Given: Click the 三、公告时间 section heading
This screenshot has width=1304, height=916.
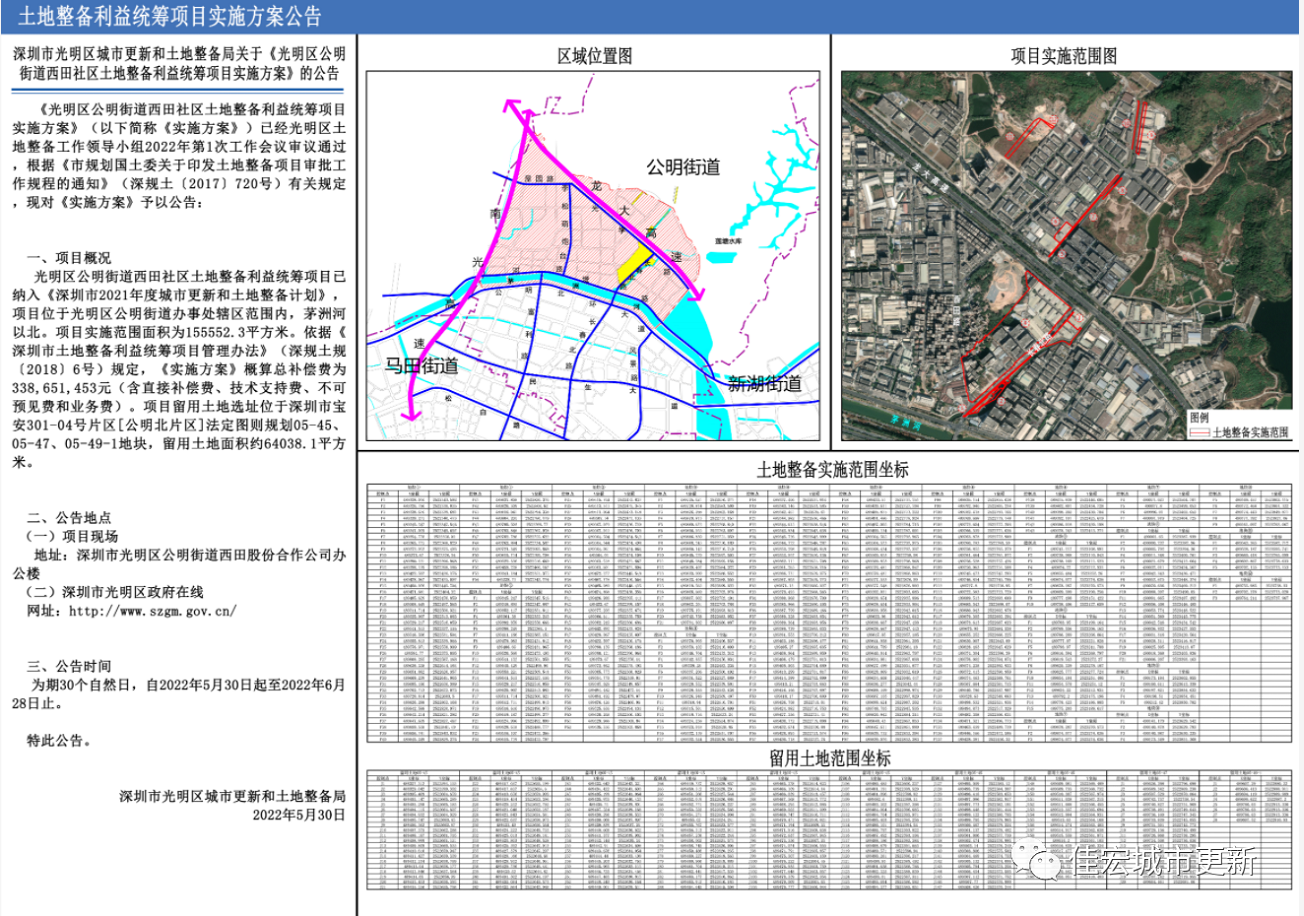Looking at the screenshot, I should 70,666.
